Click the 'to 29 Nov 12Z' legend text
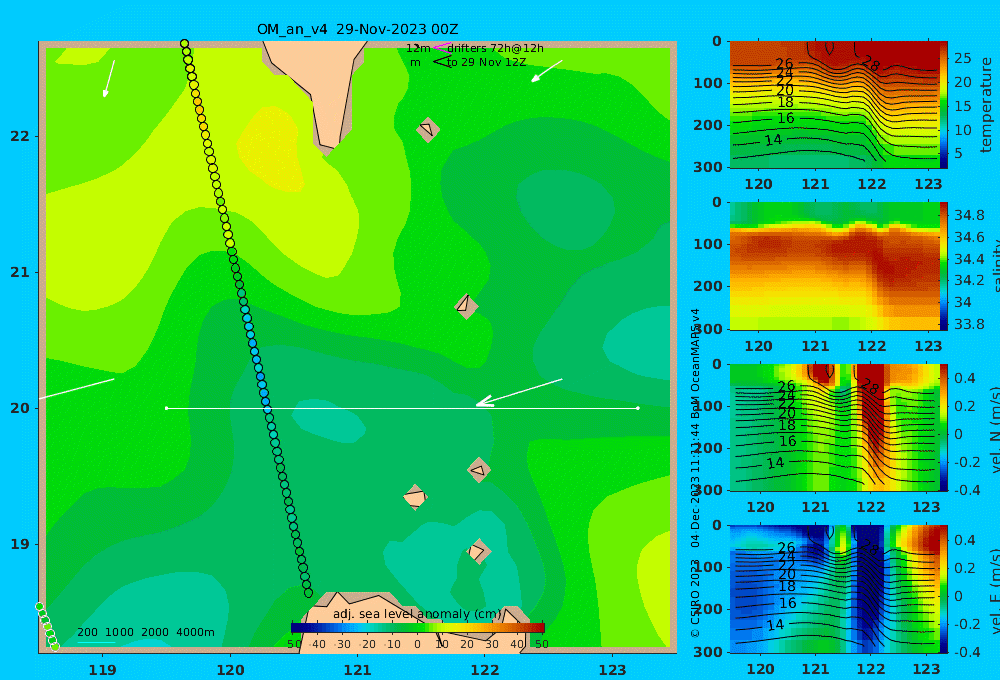Viewport: 1000px width, 680px height. pos(487,62)
